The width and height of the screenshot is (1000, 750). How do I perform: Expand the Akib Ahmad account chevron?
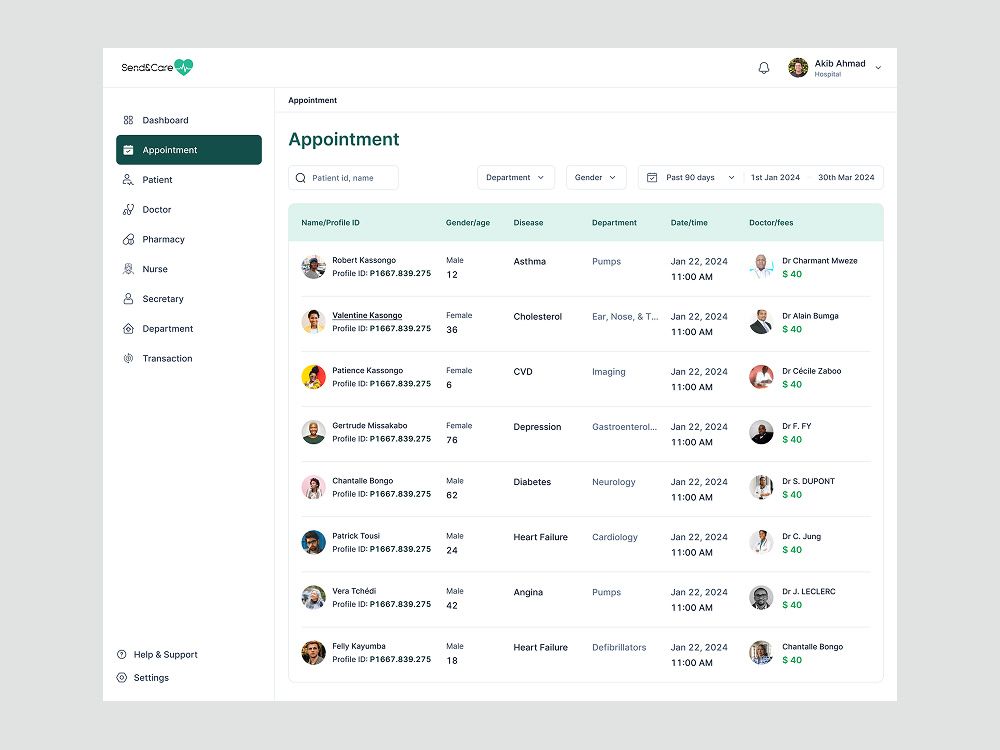[878, 68]
